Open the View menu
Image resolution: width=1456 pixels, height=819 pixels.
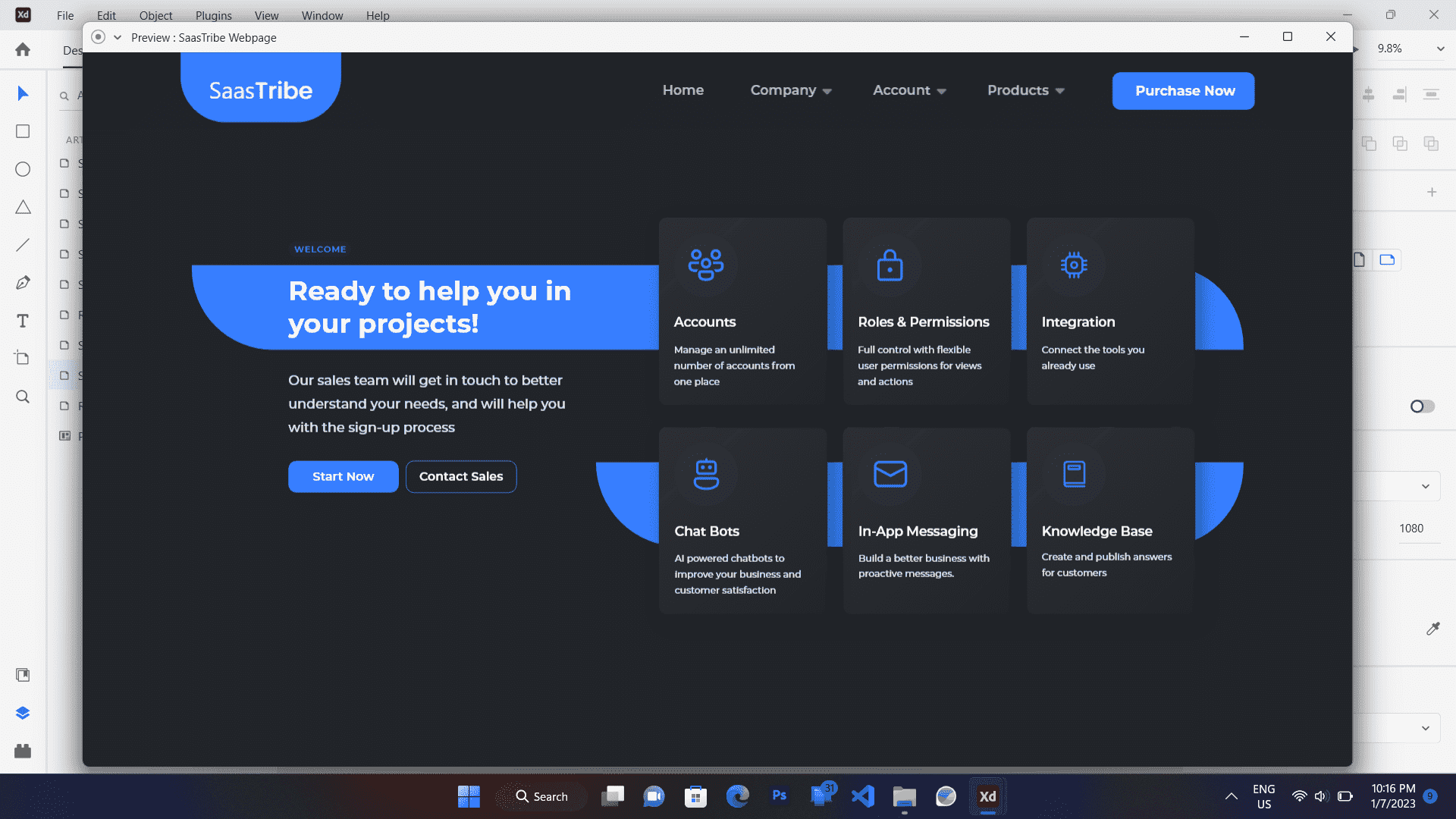[266, 15]
